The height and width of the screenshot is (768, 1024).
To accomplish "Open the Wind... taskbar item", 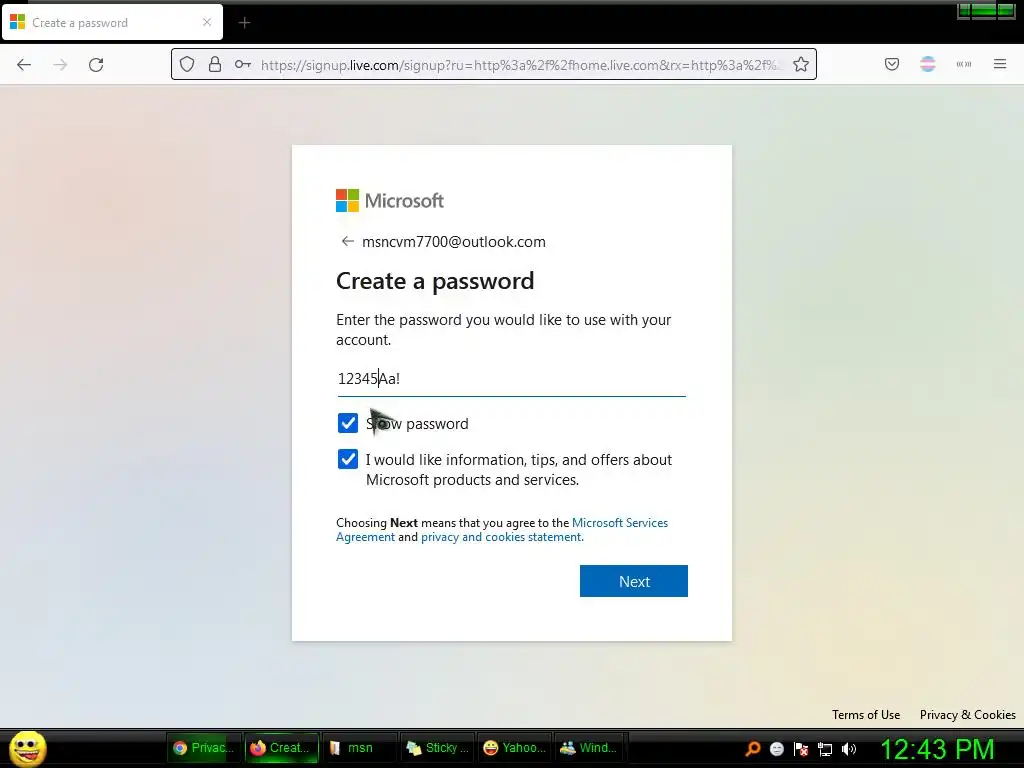I will point(591,748).
